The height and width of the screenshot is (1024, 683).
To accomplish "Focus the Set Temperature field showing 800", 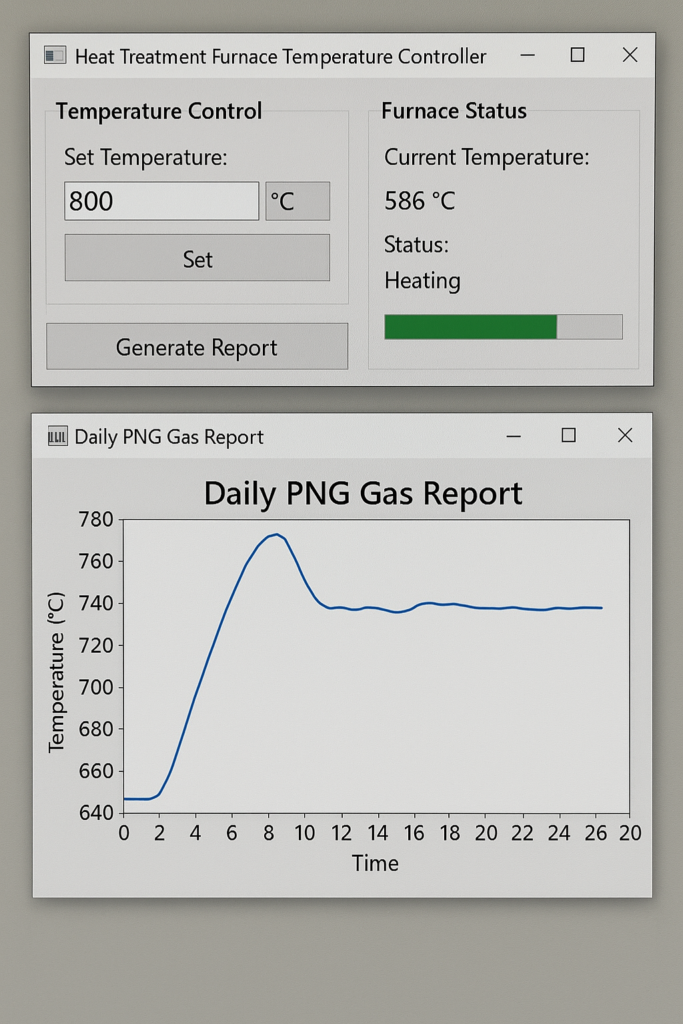I will pos(161,201).
